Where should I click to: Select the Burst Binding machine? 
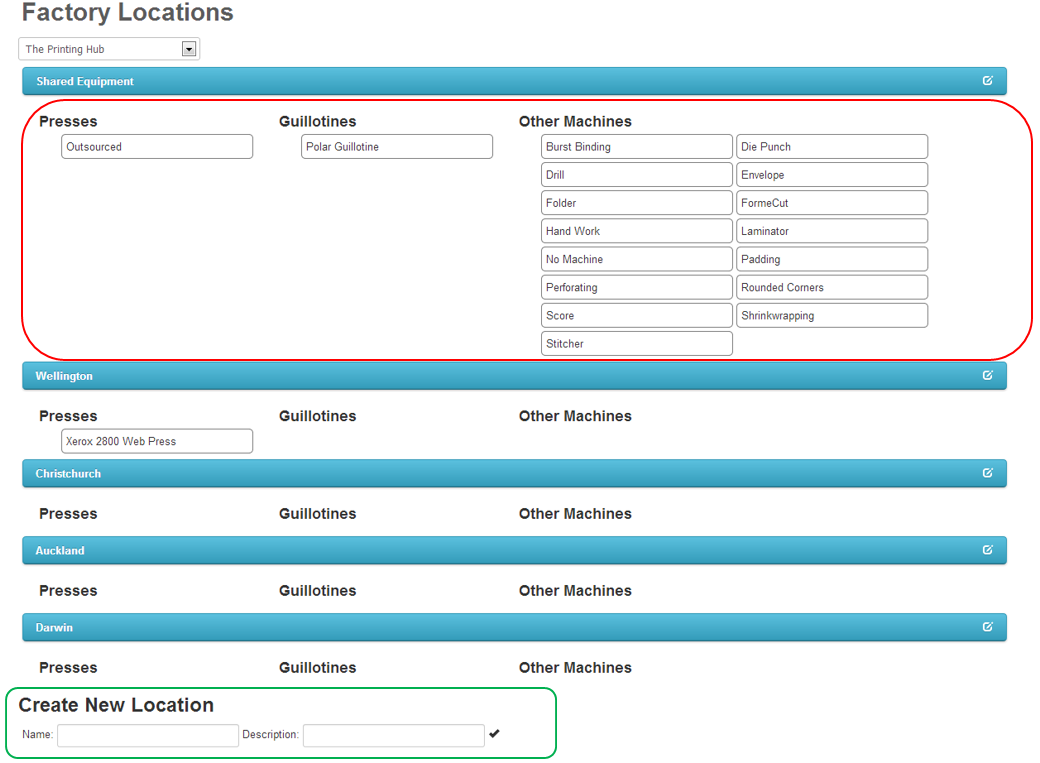click(637, 147)
